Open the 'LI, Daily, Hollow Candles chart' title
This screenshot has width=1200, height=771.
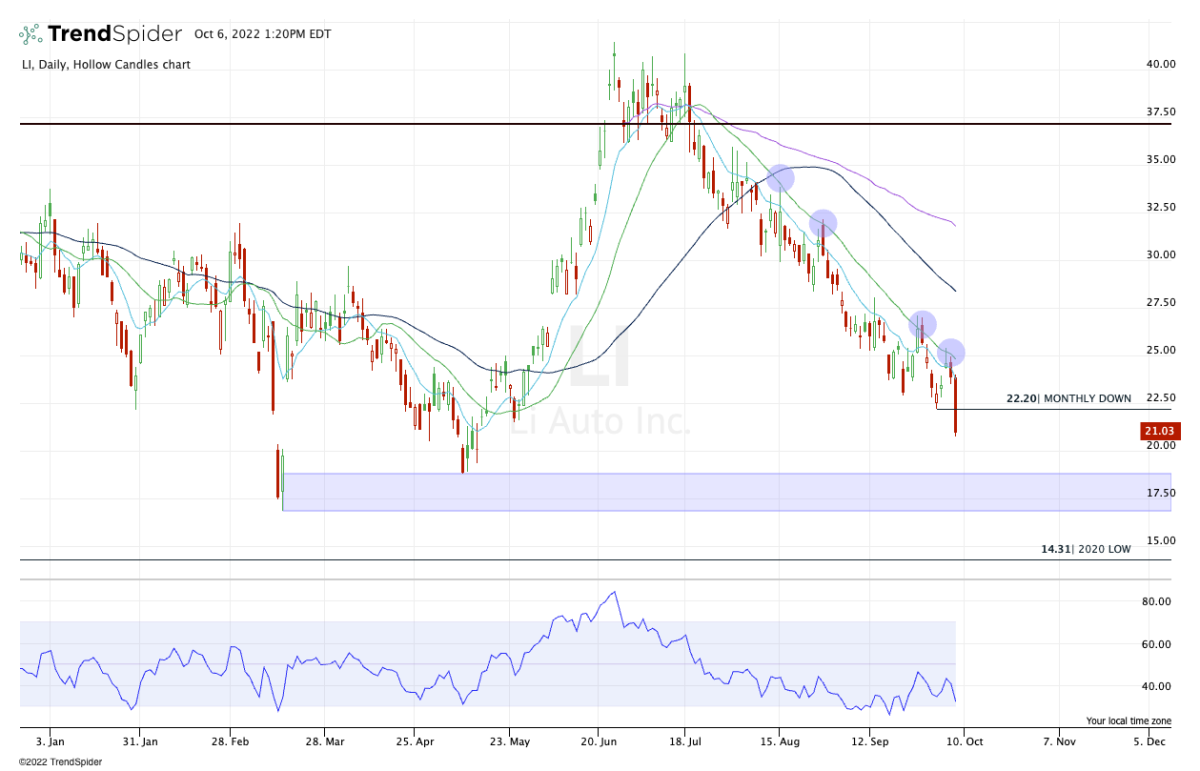pyautogui.click(x=105, y=65)
